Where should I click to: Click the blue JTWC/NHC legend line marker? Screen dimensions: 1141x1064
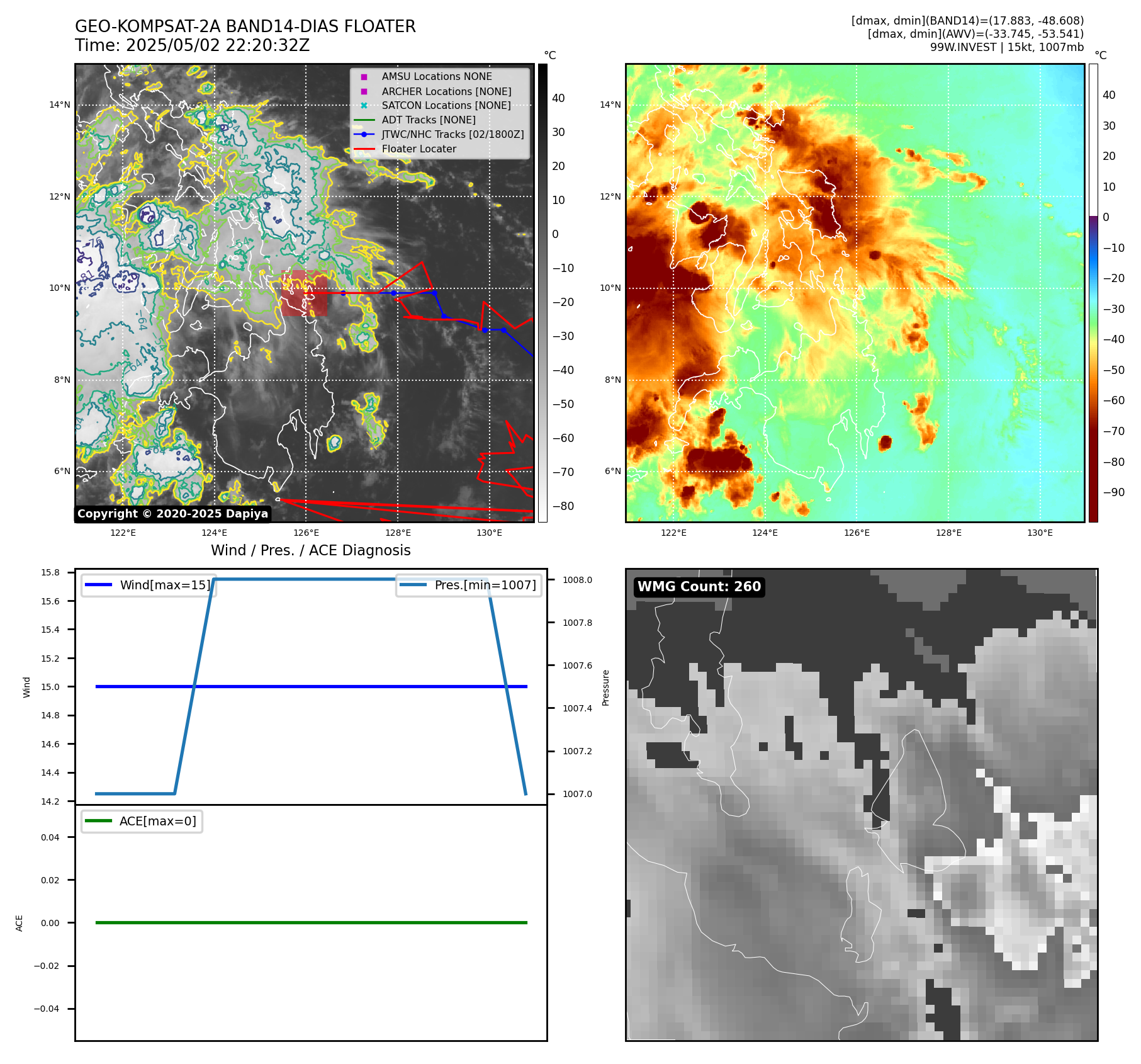(x=364, y=134)
